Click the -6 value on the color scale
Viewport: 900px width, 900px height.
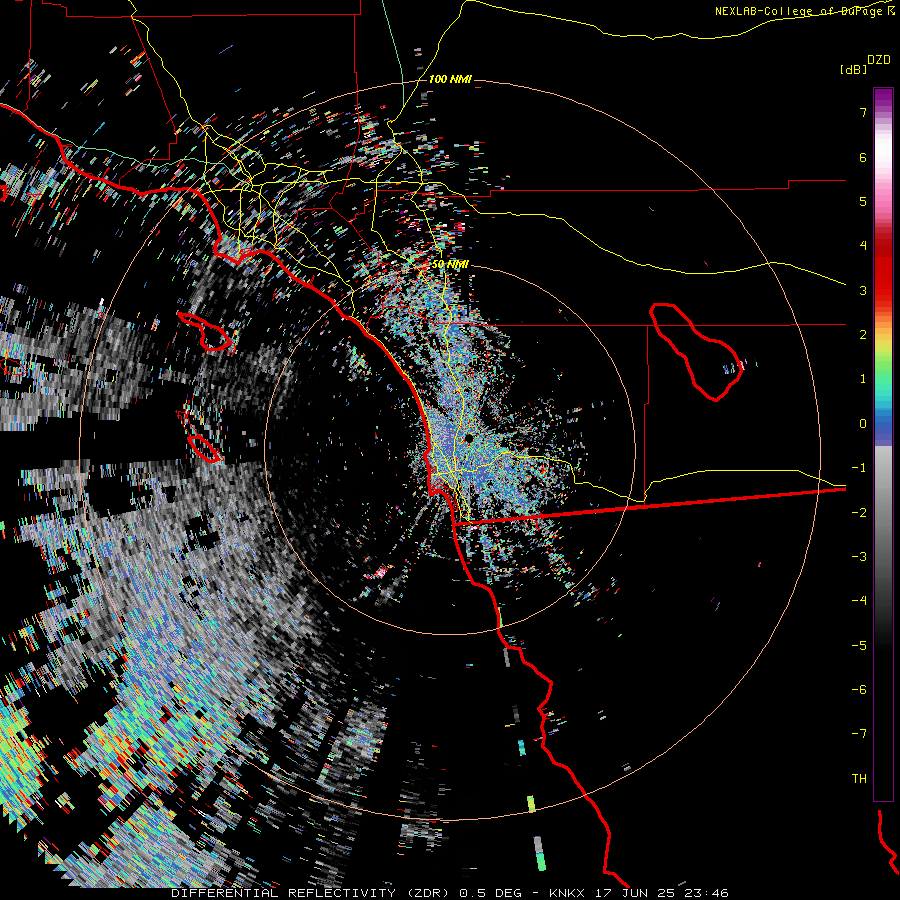tap(859, 690)
